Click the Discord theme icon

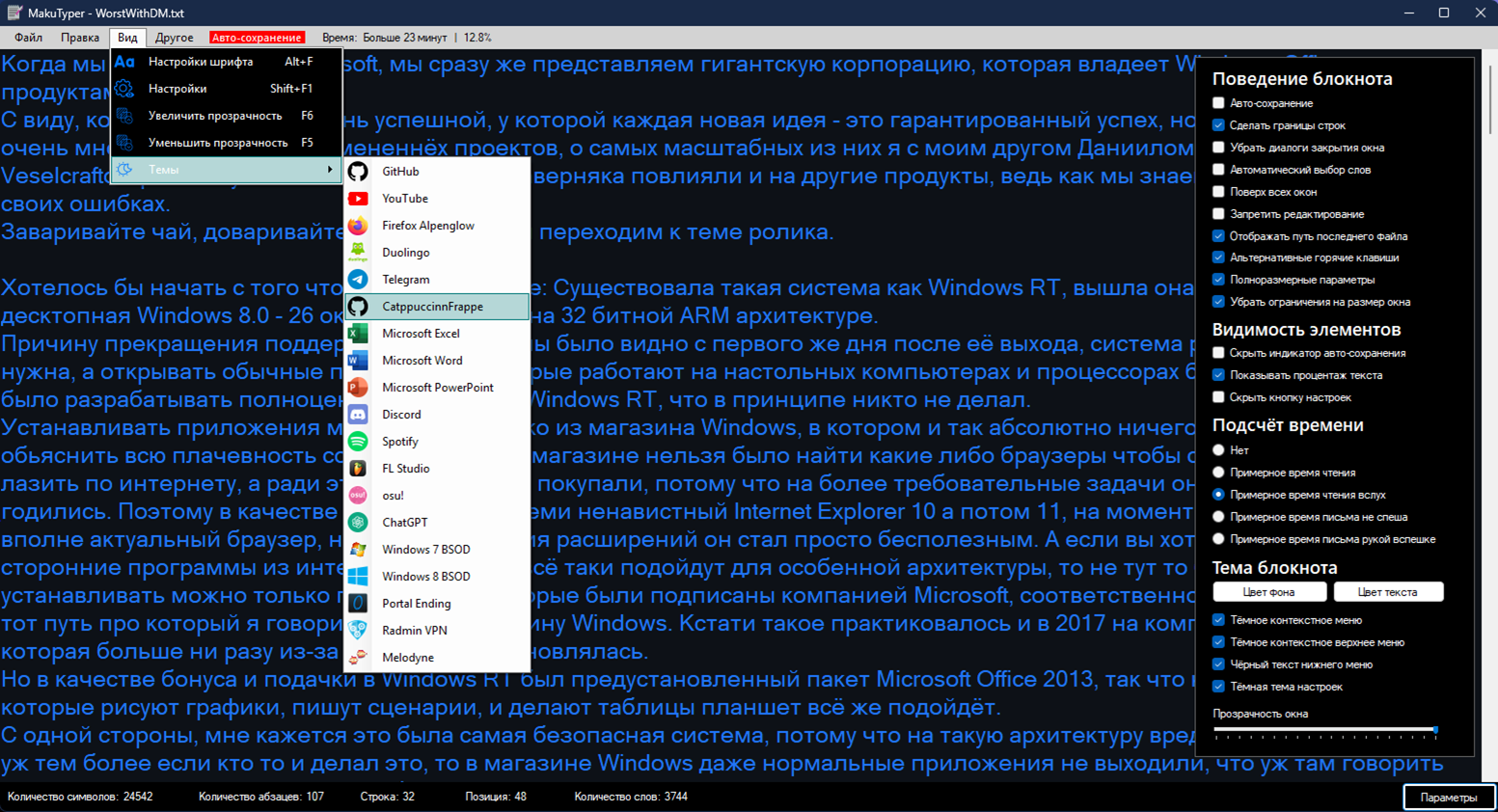[358, 415]
